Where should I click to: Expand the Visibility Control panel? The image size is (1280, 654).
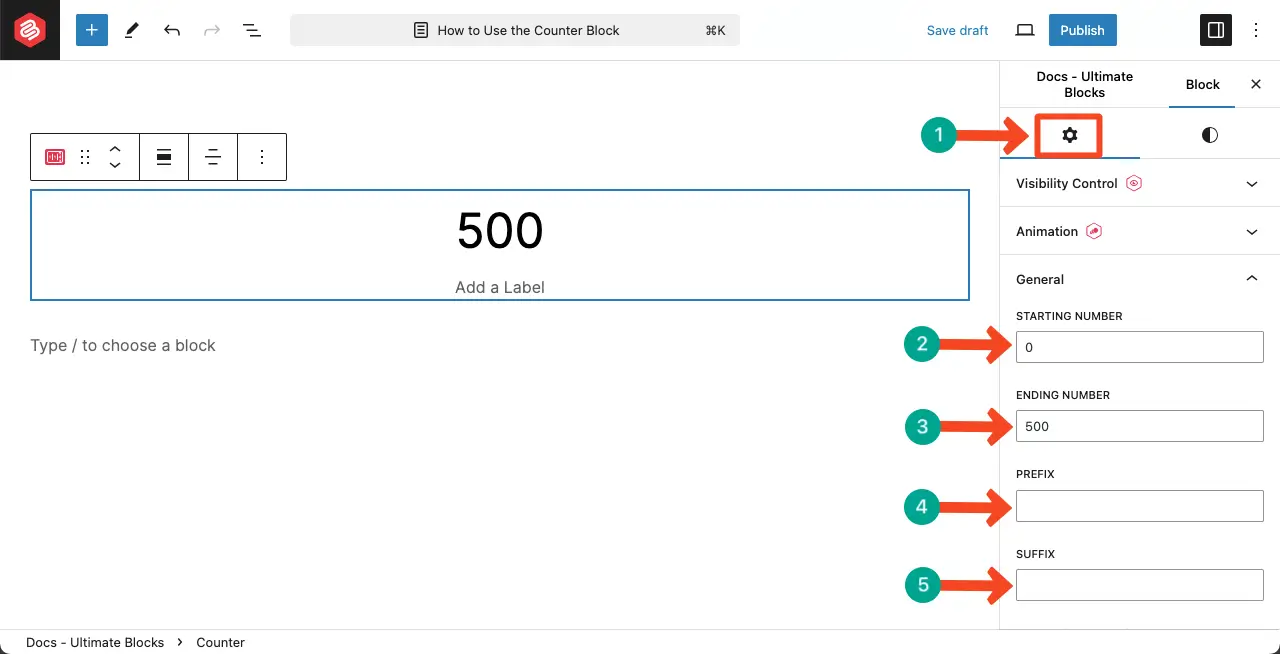(1251, 184)
